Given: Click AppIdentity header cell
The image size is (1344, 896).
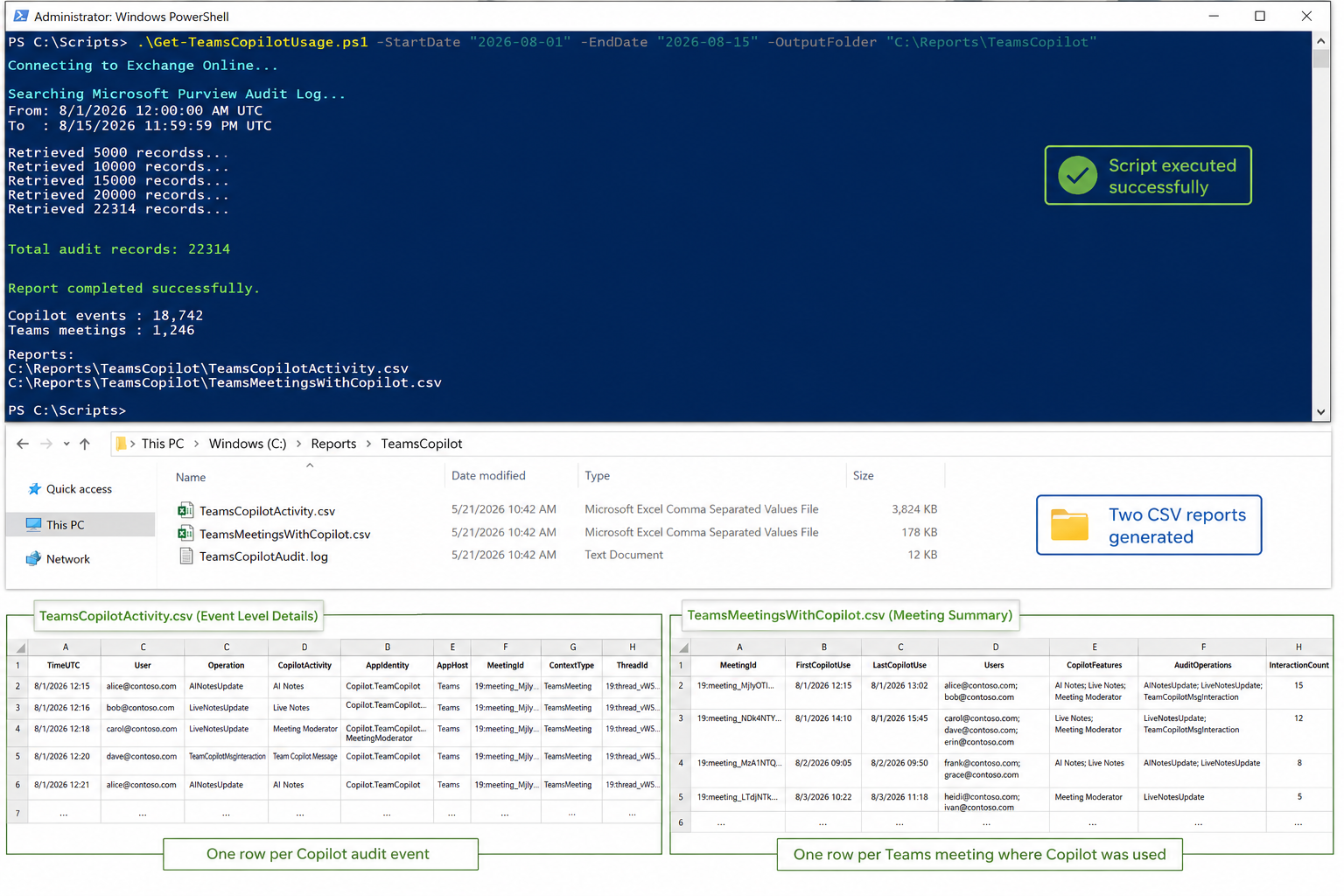Looking at the screenshot, I should coord(388,666).
